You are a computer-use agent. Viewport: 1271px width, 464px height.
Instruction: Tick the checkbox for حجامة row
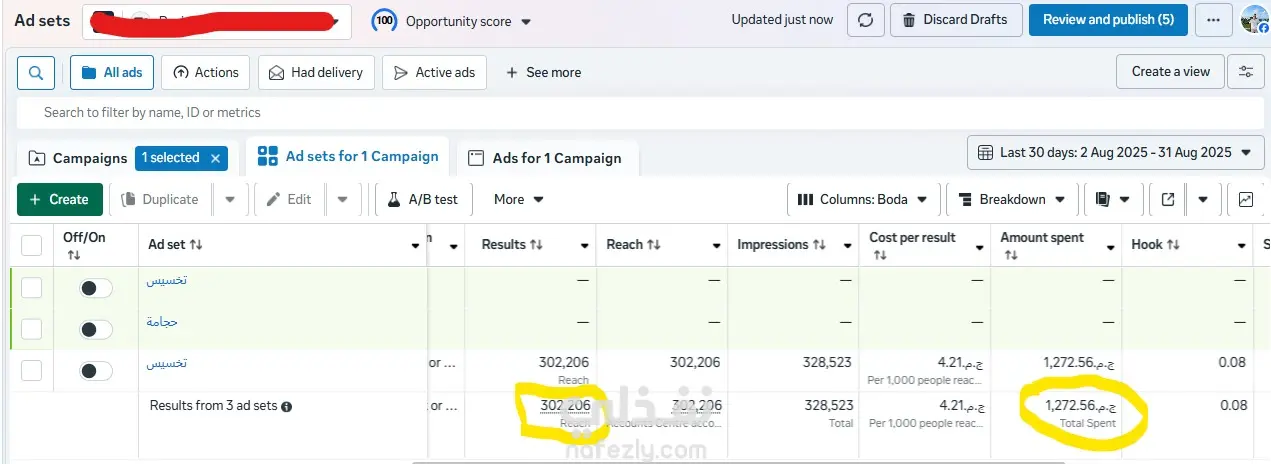[x=32, y=329]
